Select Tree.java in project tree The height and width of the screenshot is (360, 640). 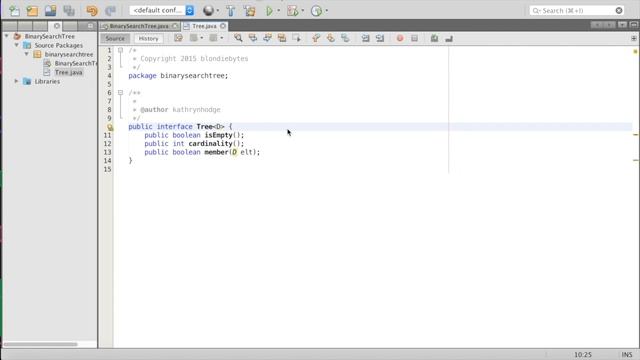(69, 72)
